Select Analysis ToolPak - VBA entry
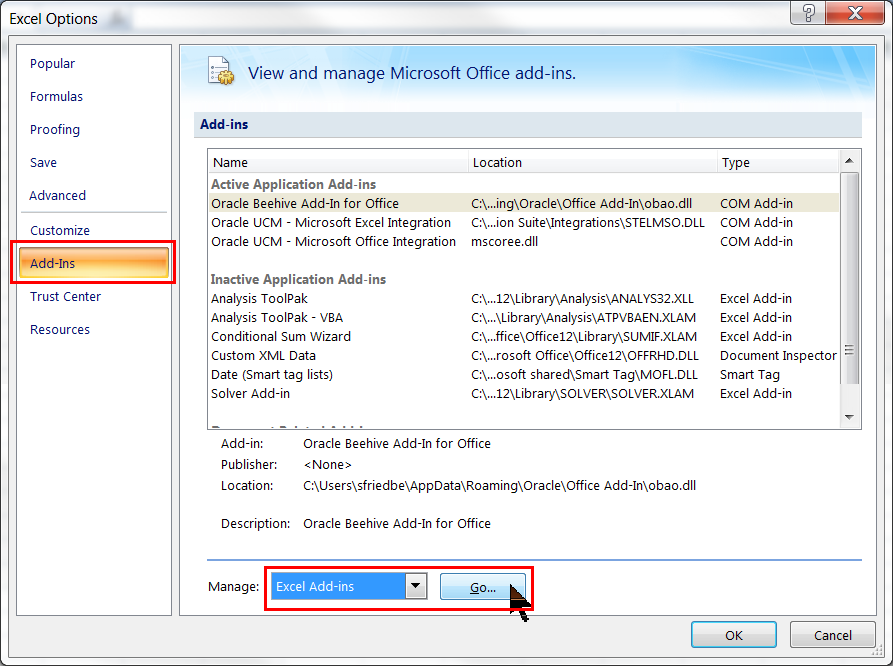Image resolution: width=893 pixels, height=666 pixels. pos(276,318)
